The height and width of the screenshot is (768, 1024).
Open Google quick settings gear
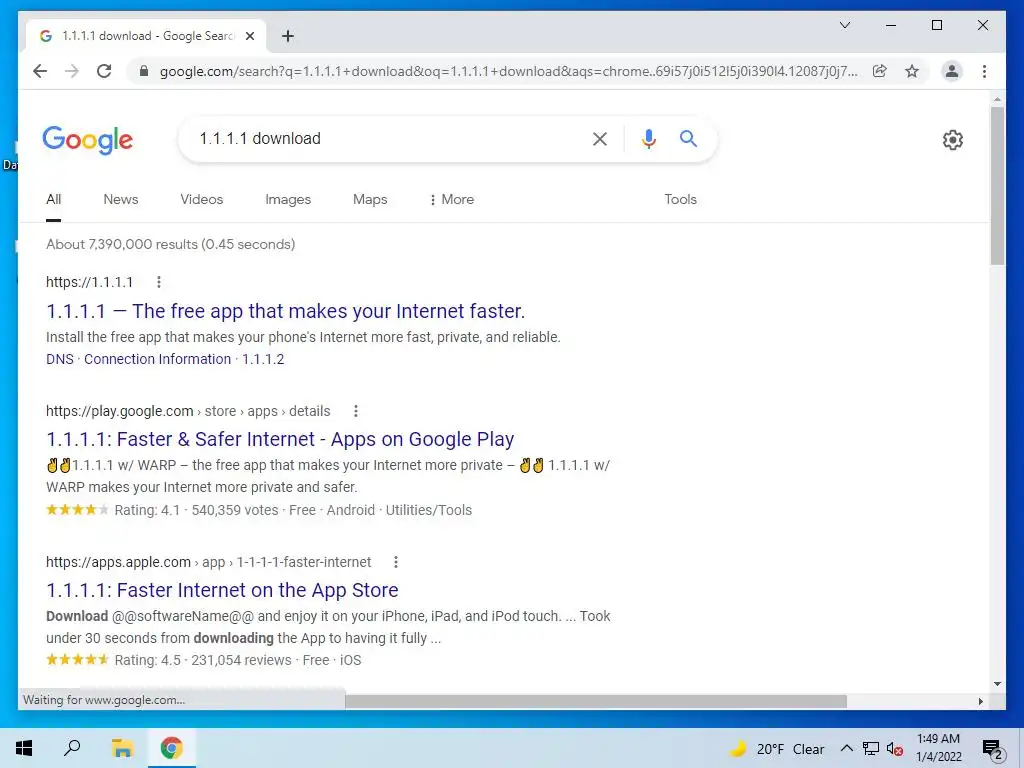coord(952,140)
